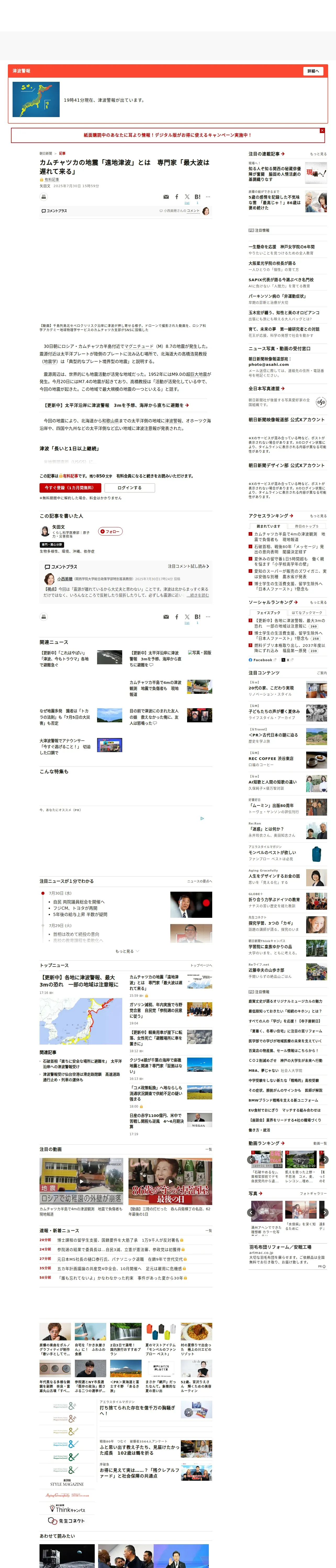Go to previous item in 動画ランキング carousel
The height and width of the screenshot is (1568, 336).
coord(251,1160)
